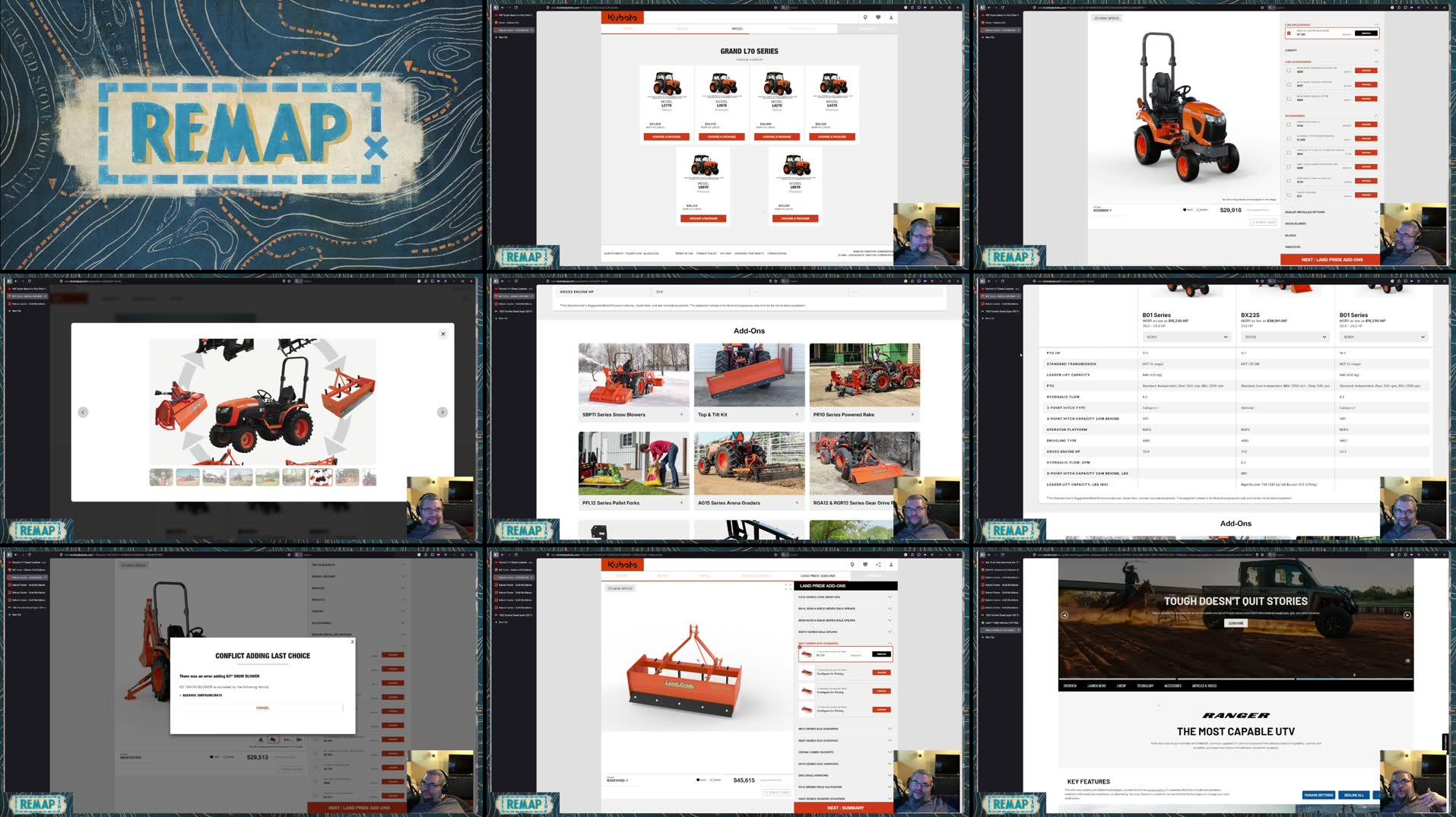This screenshot has height=817, width=1456.
Task: Click plus icon on PR10 Series Powered Rake card
Action: pos(912,415)
